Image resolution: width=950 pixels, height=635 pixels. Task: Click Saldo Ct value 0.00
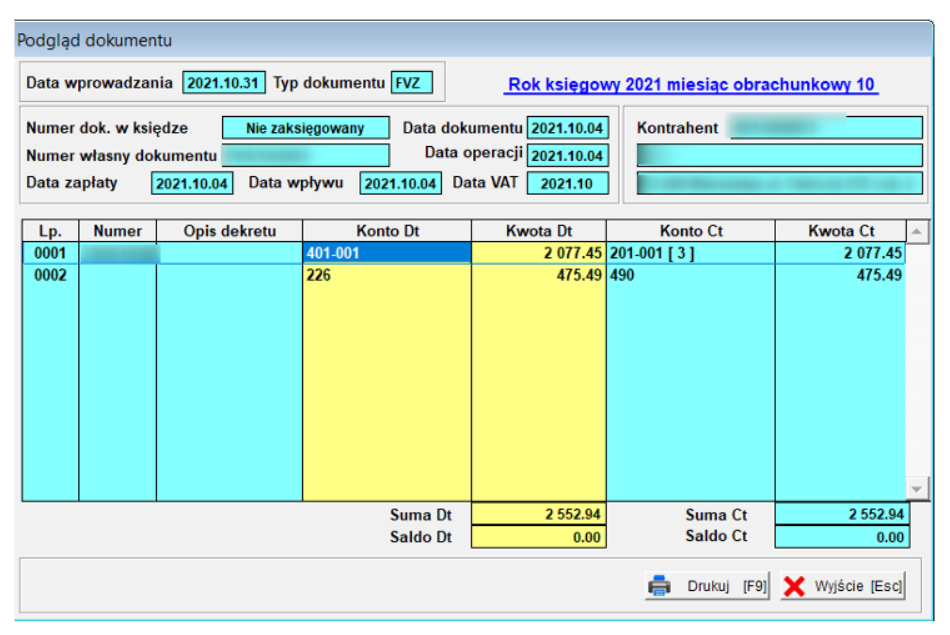tap(842, 537)
